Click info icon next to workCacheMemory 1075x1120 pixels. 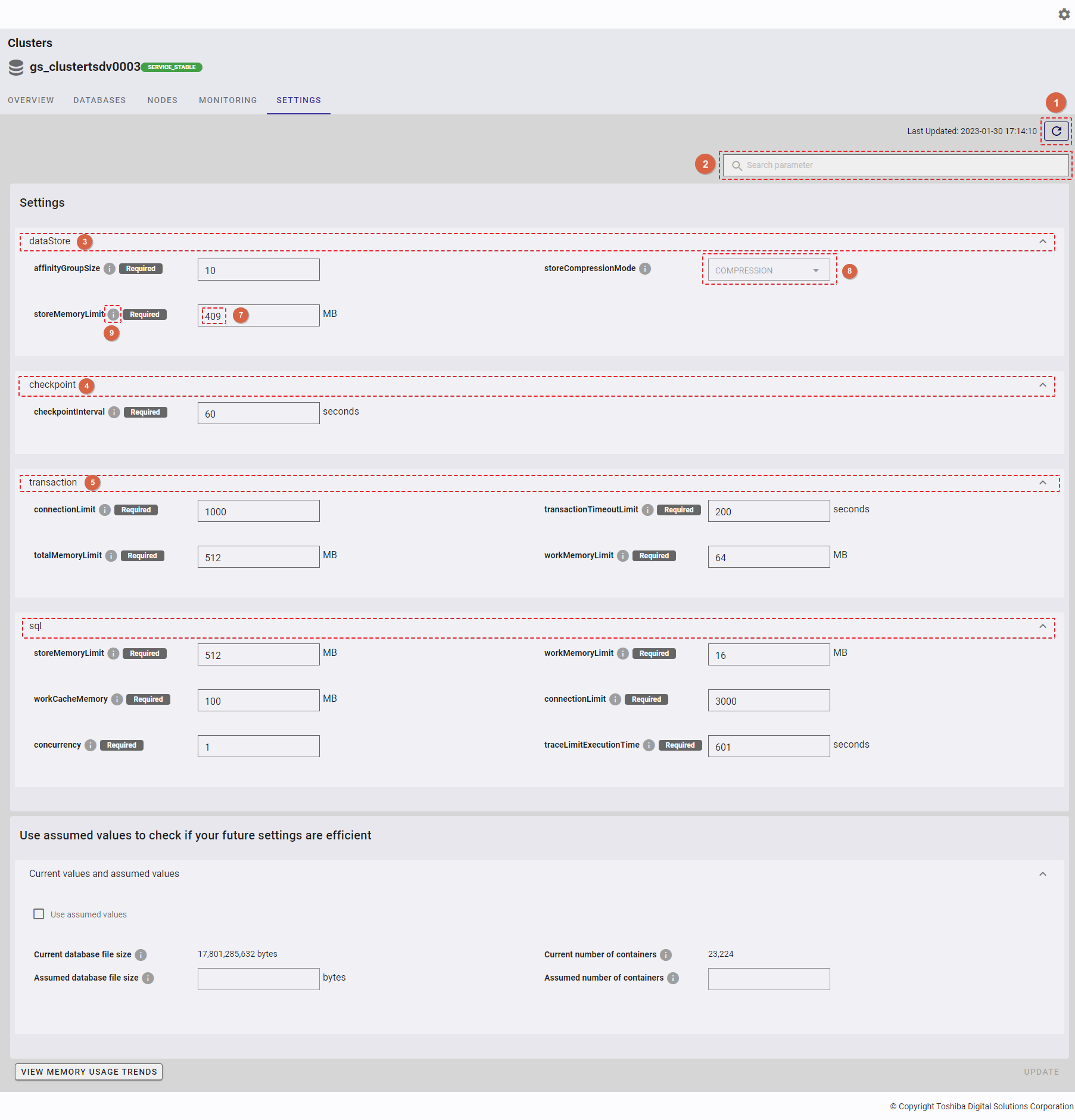pos(117,699)
